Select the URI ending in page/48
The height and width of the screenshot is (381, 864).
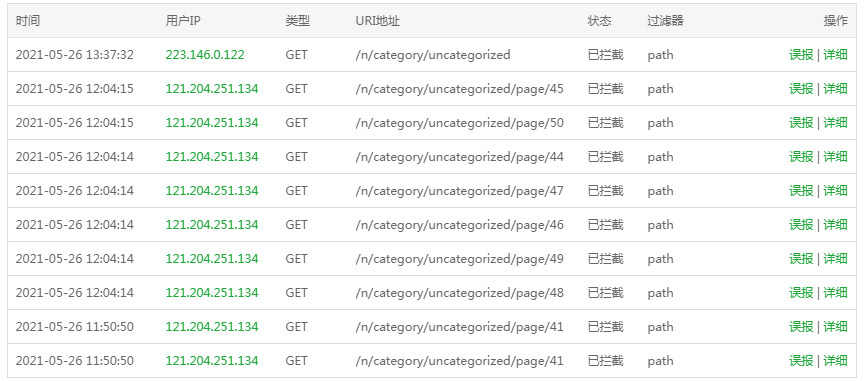[x=460, y=293]
